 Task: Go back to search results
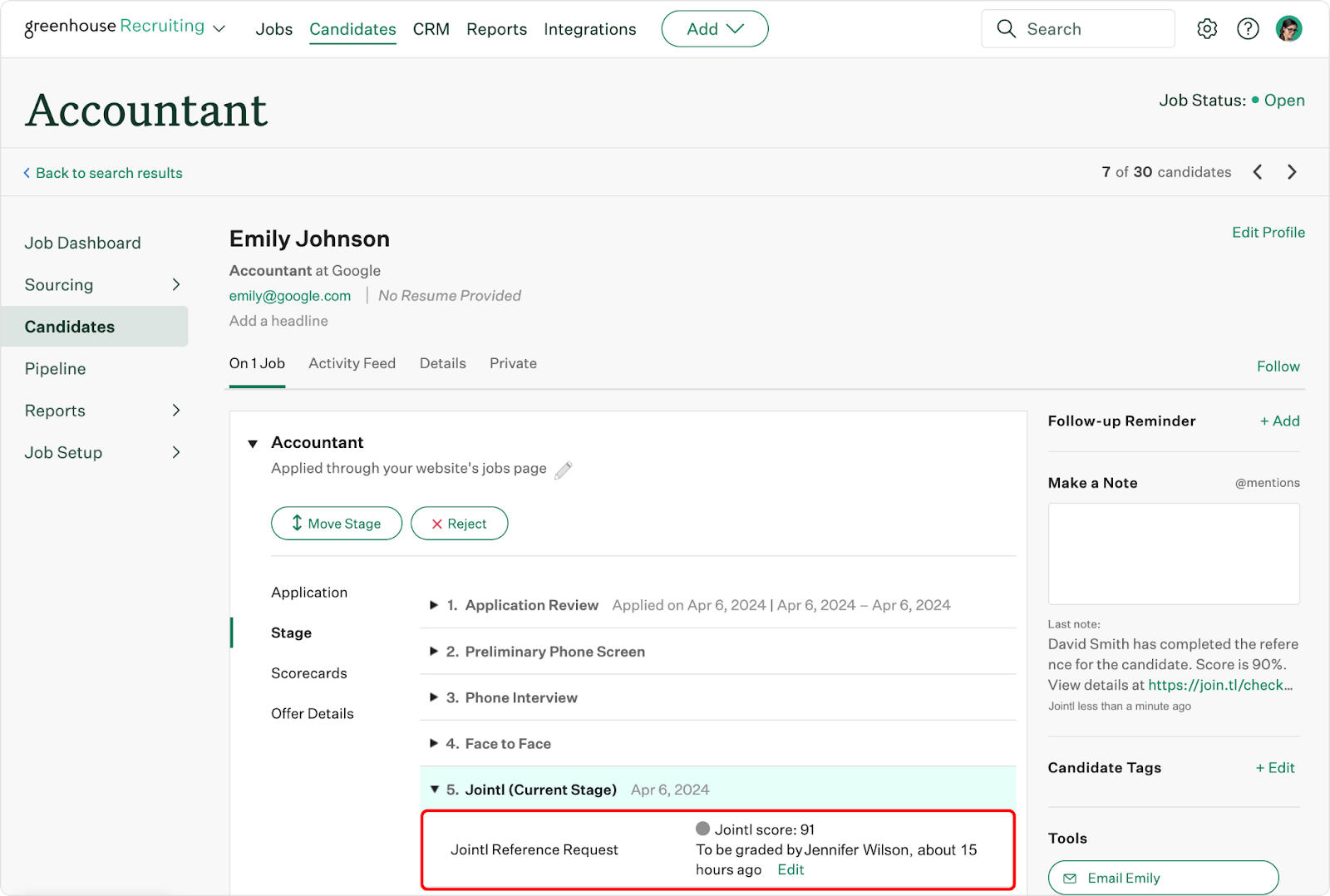[x=103, y=173]
